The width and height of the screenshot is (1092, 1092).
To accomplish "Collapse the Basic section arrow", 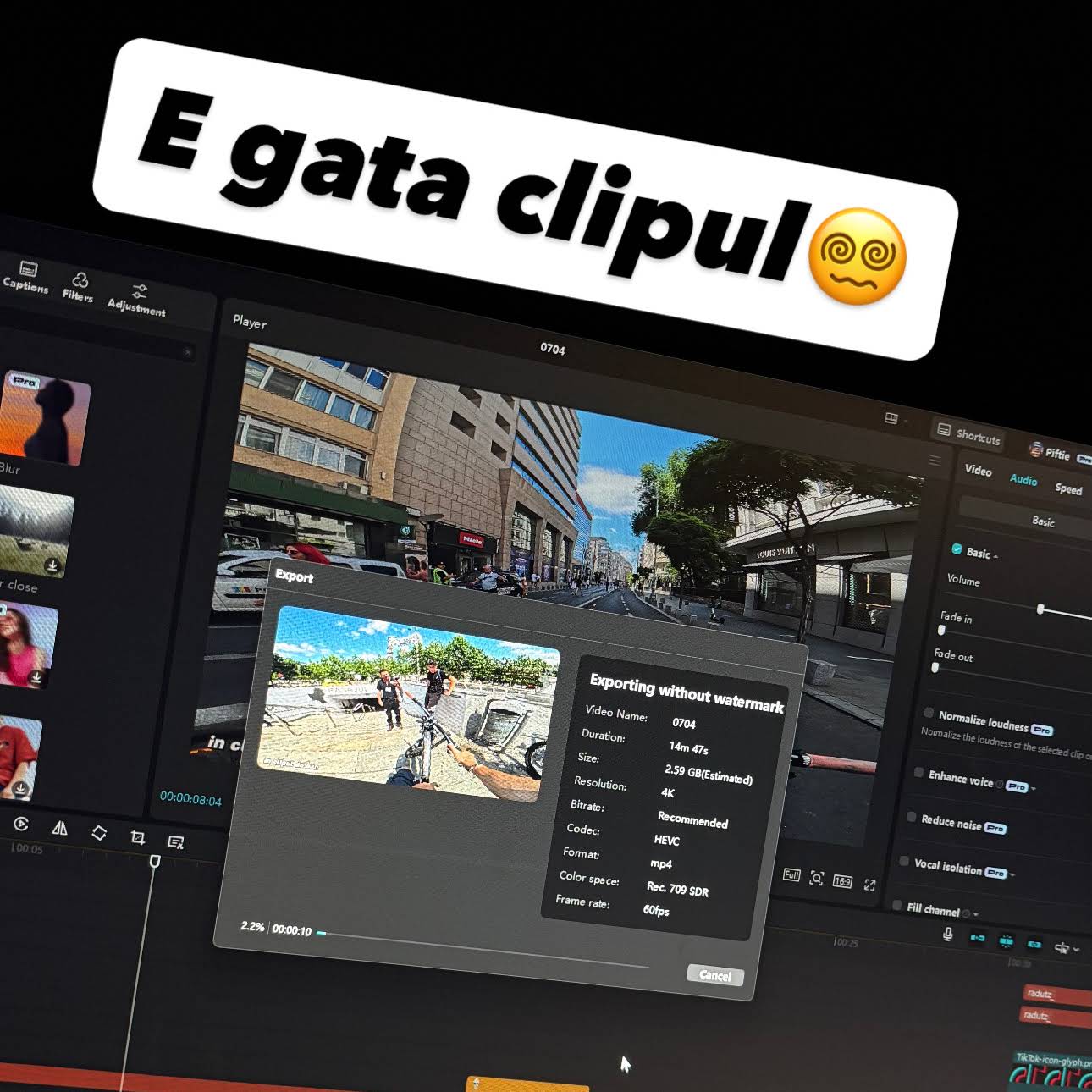I will [996, 556].
